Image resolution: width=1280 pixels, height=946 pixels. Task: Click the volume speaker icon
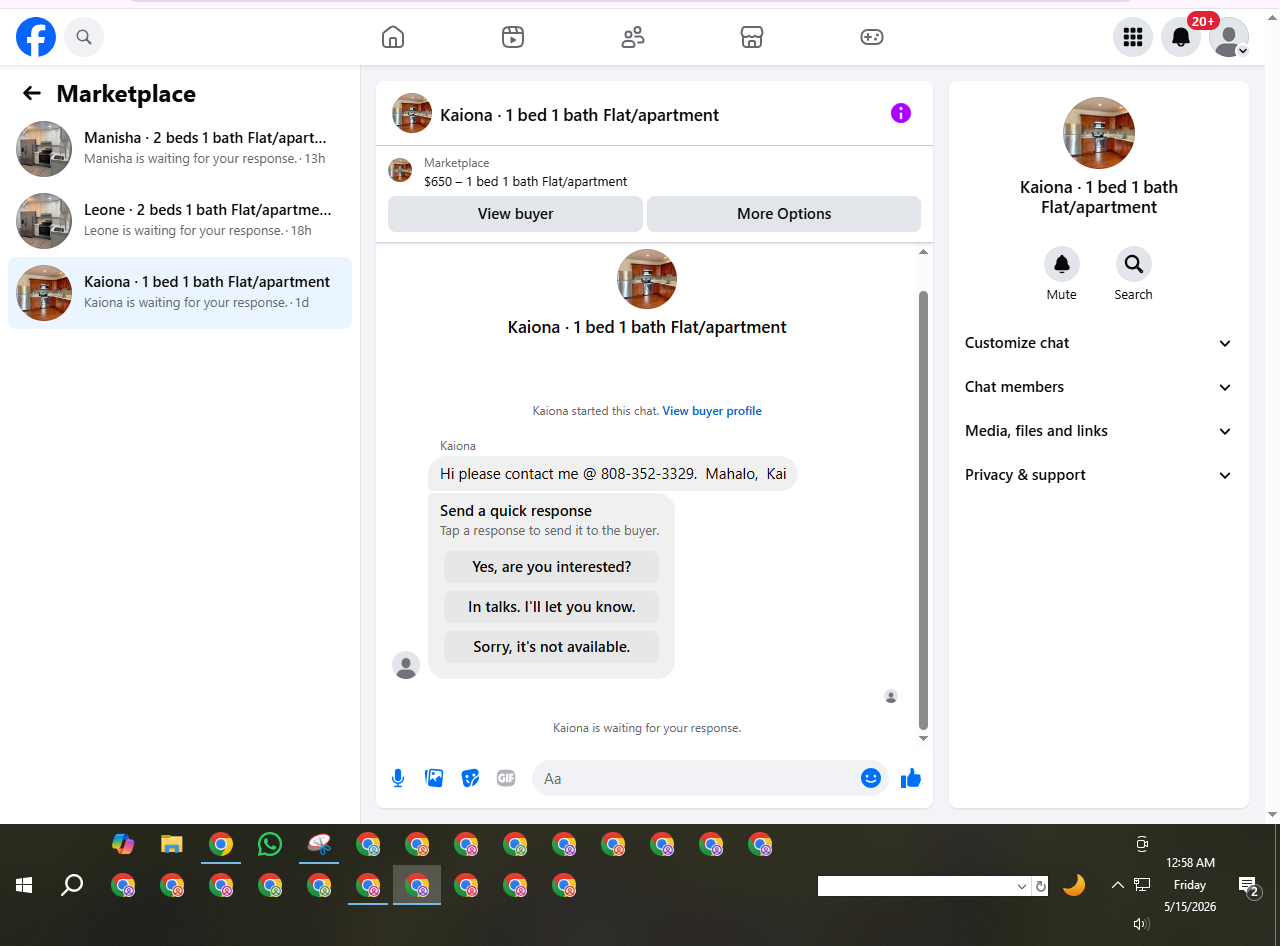[x=1141, y=924]
